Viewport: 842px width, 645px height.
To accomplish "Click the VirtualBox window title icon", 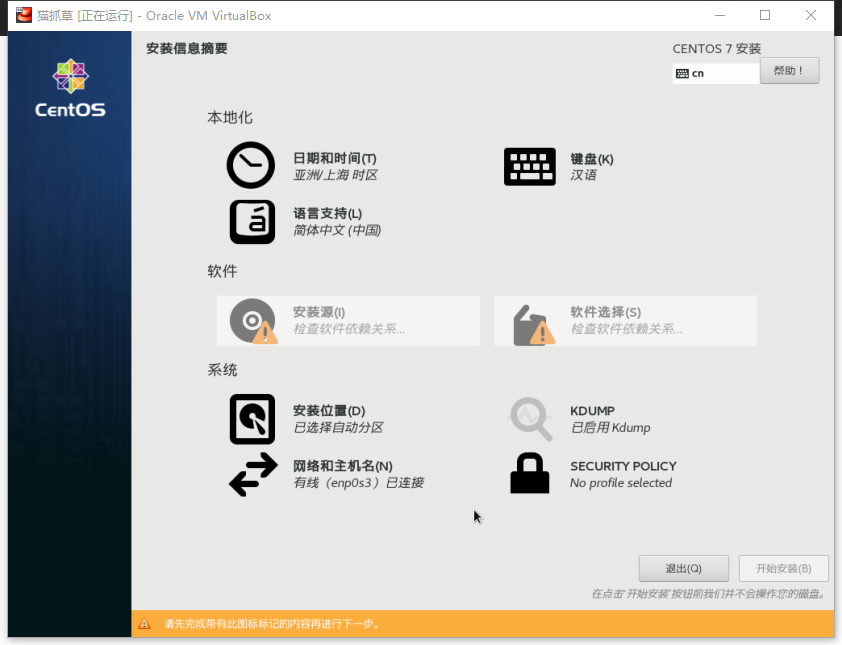I will [x=24, y=15].
